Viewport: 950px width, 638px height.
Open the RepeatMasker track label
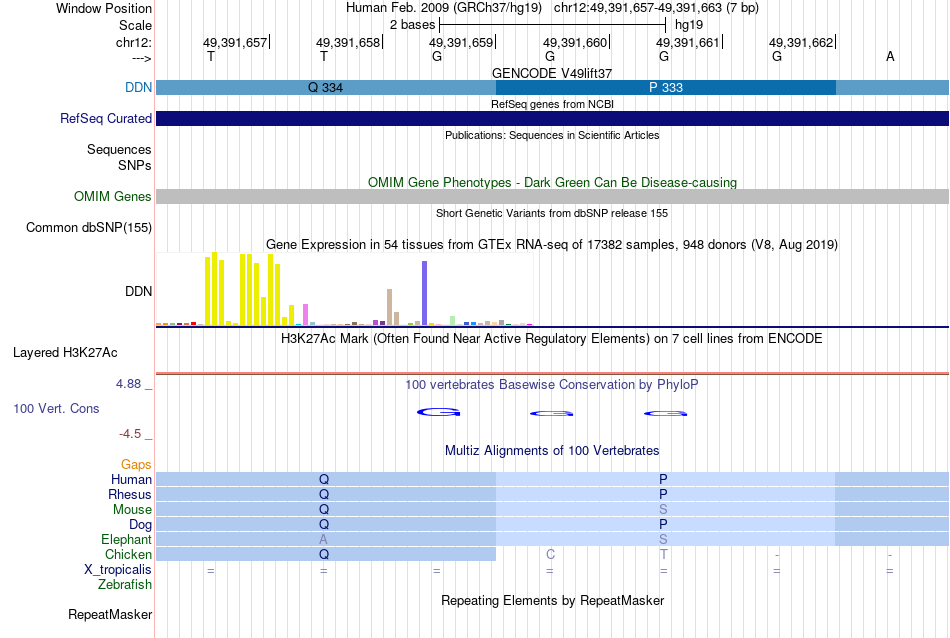[110, 614]
